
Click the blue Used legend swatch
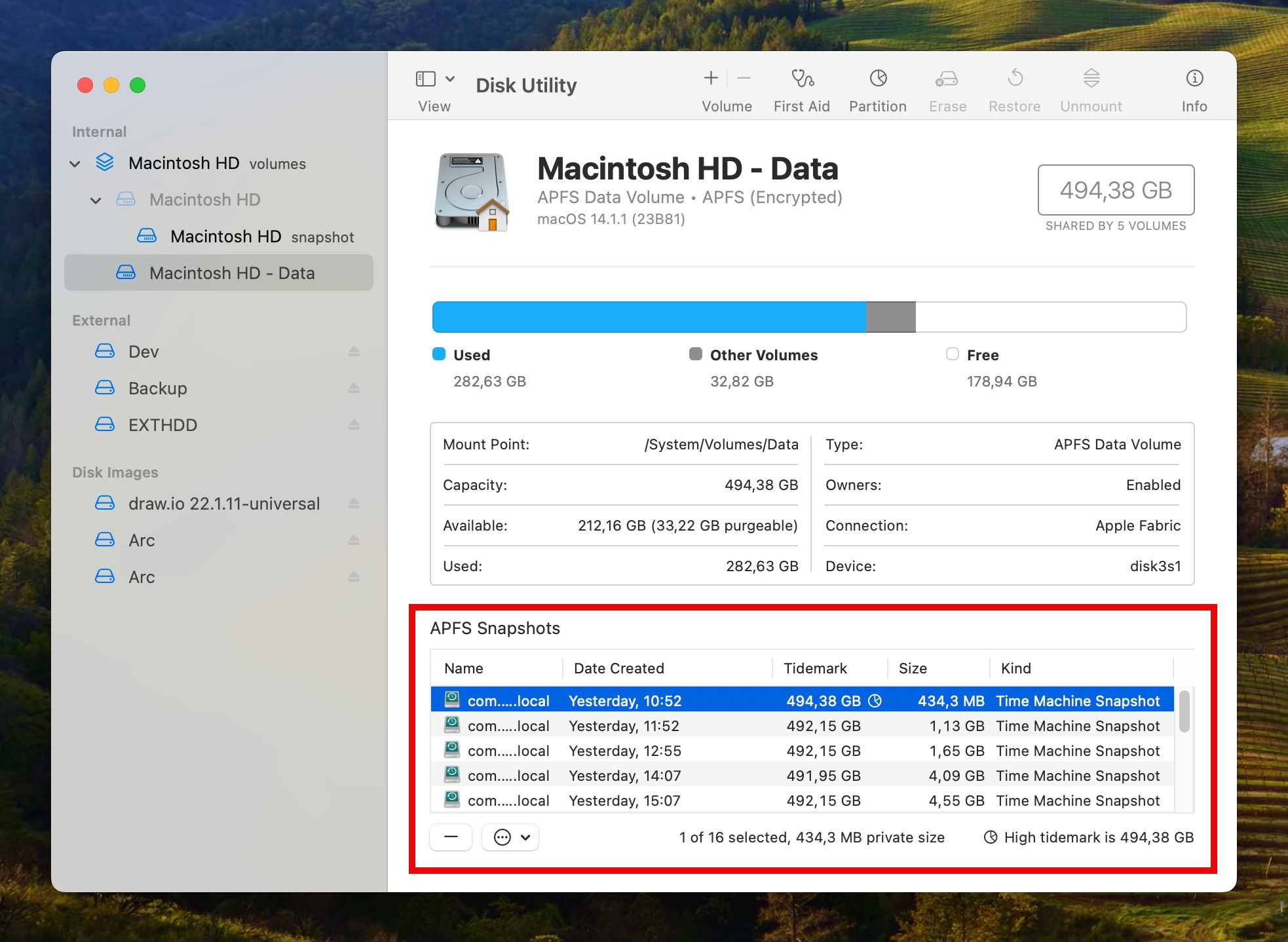(439, 354)
